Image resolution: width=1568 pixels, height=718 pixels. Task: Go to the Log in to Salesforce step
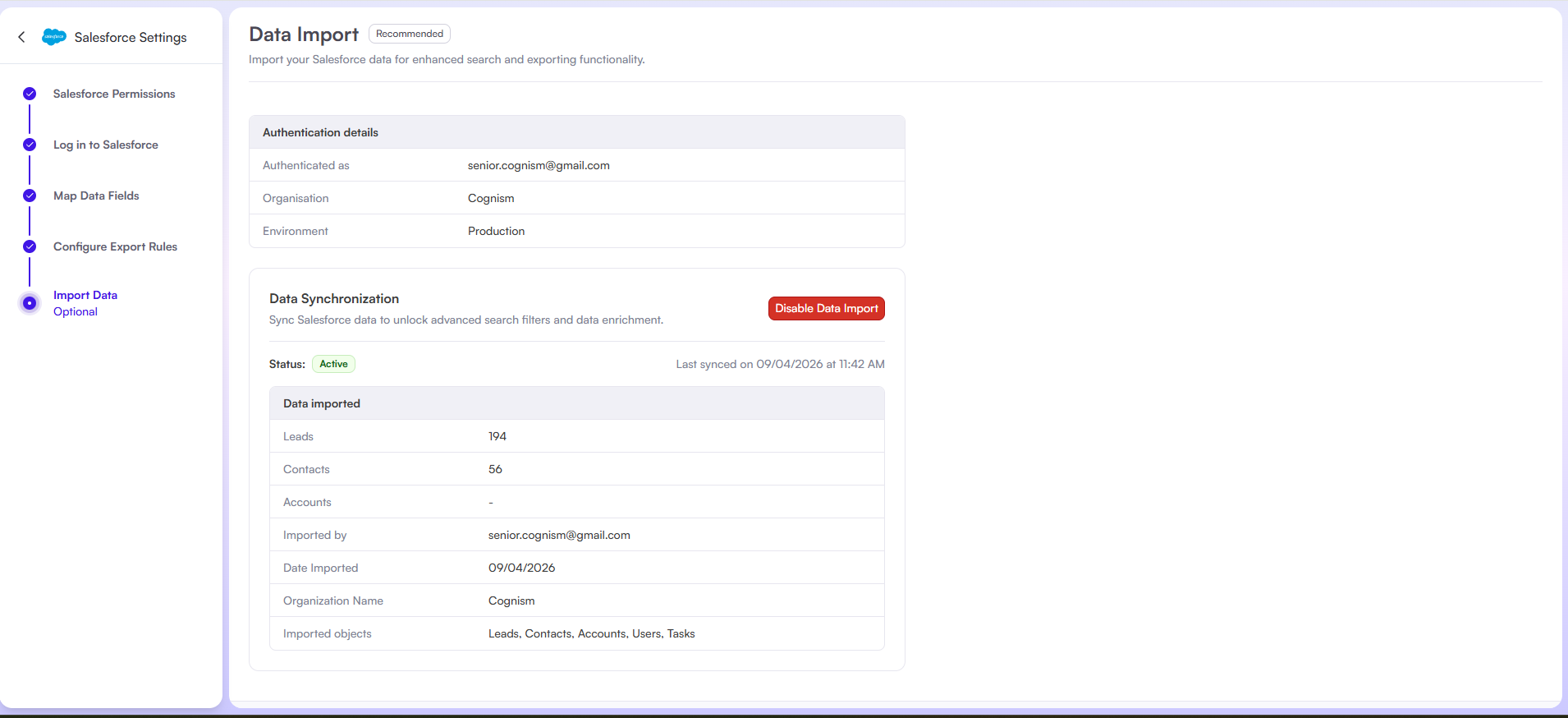tap(106, 145)
